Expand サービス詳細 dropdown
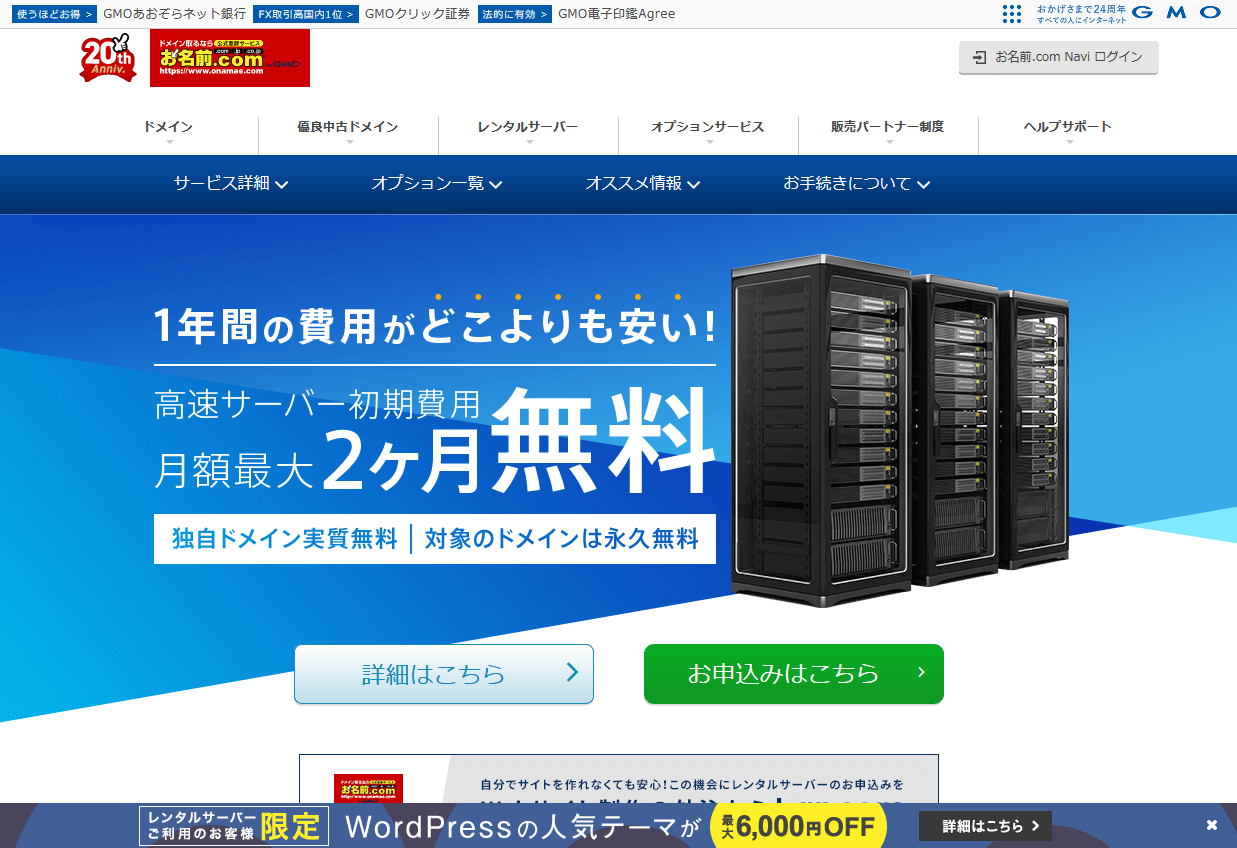Screen dimensions: 1237x848 coord(231,184)
